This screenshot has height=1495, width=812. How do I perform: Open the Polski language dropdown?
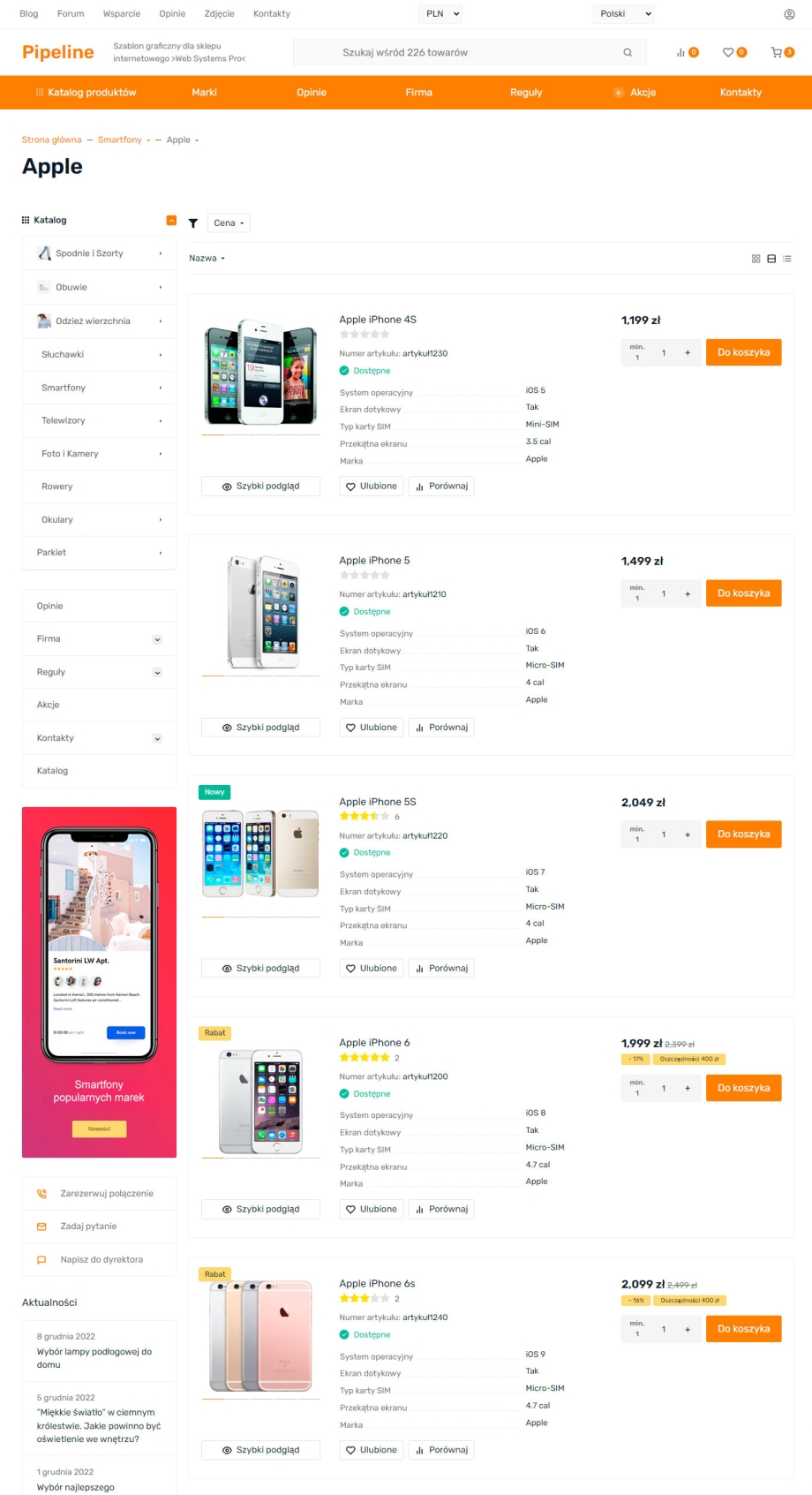(x=623, y=14)
